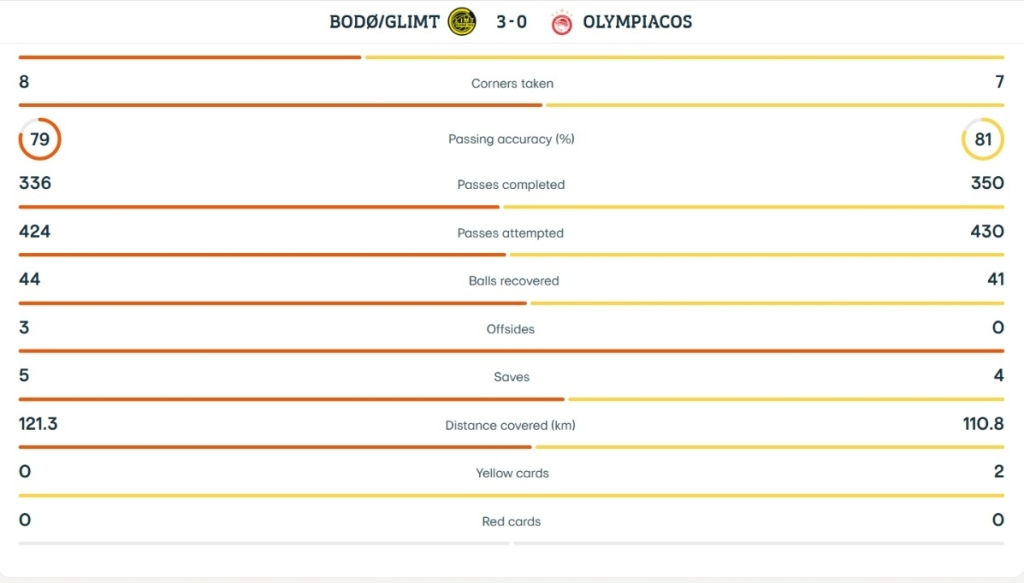Click the Olympiacos club crest
Screen dimensions: 1024x583
(x=561, y=21)
